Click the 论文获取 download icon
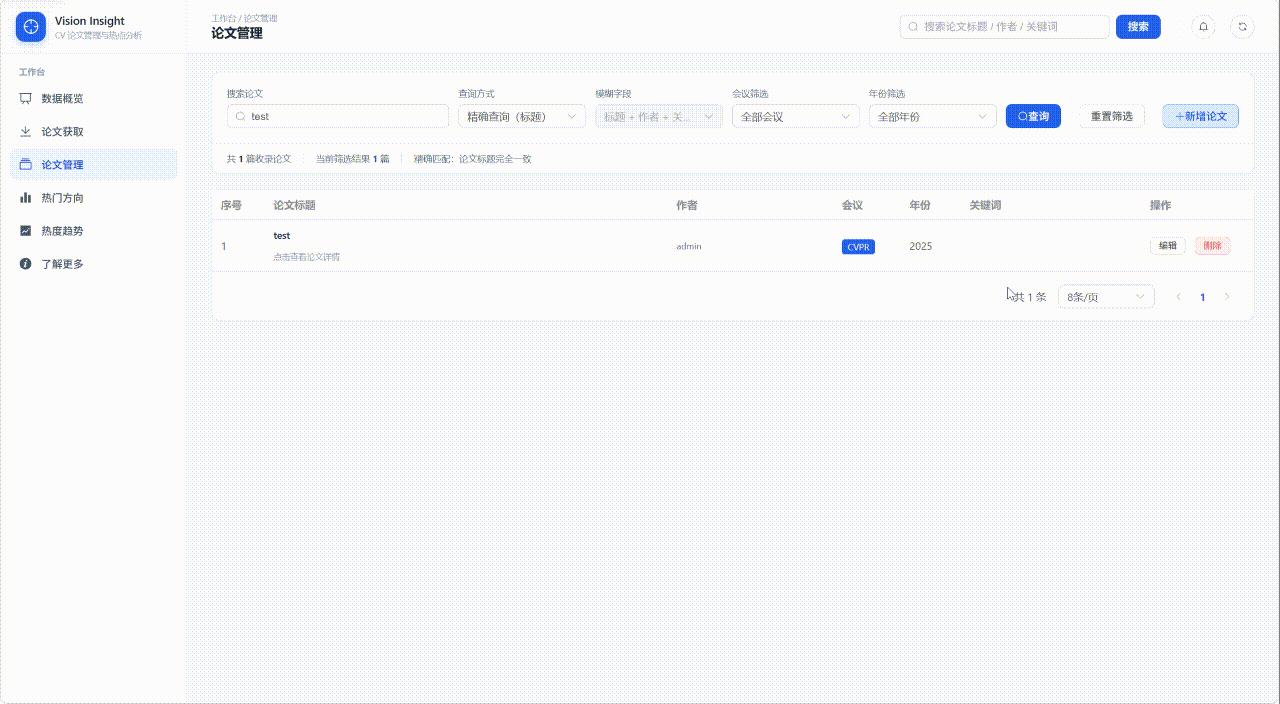The width and height of the screenshot is (1280, 704). 26,131
